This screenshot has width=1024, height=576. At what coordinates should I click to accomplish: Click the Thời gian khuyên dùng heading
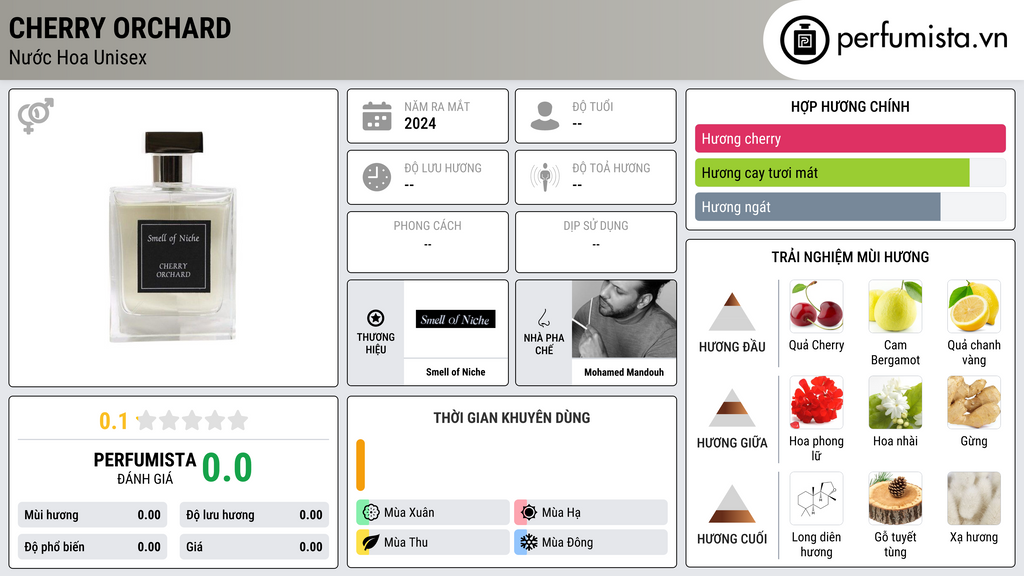tap(511, 418)
